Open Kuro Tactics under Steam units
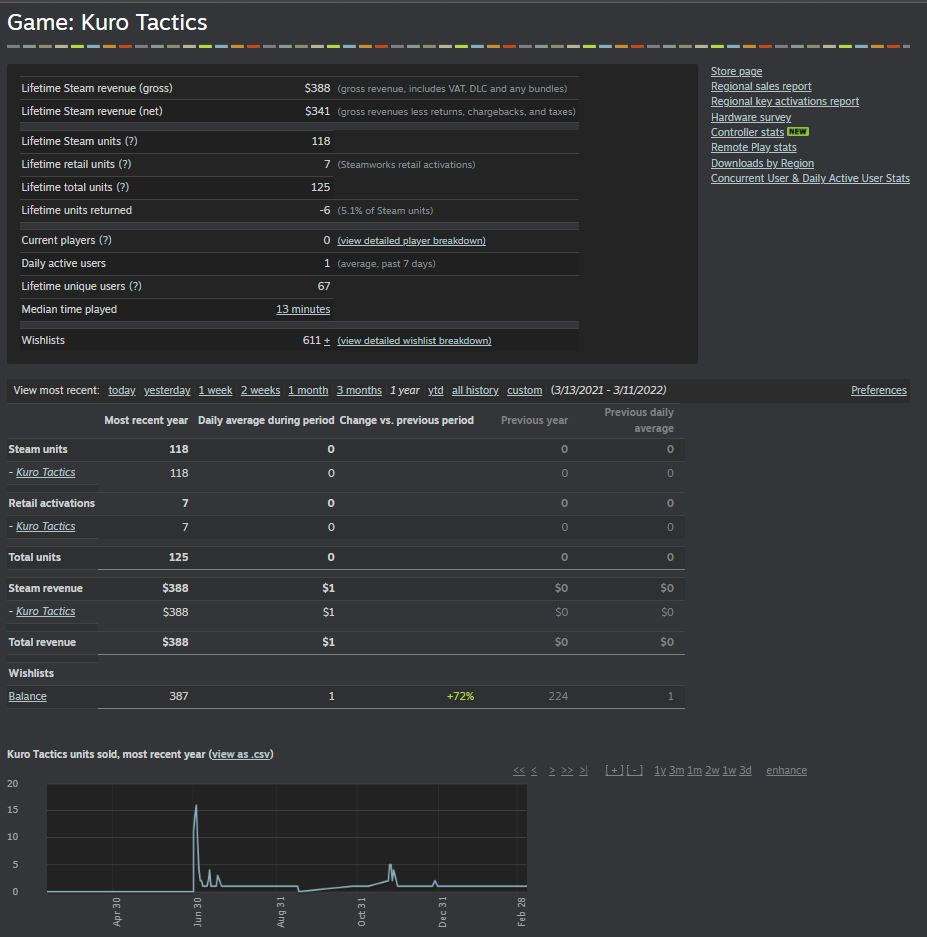Image resolution: width=927 pixels, height=937 pixels. 45,472
